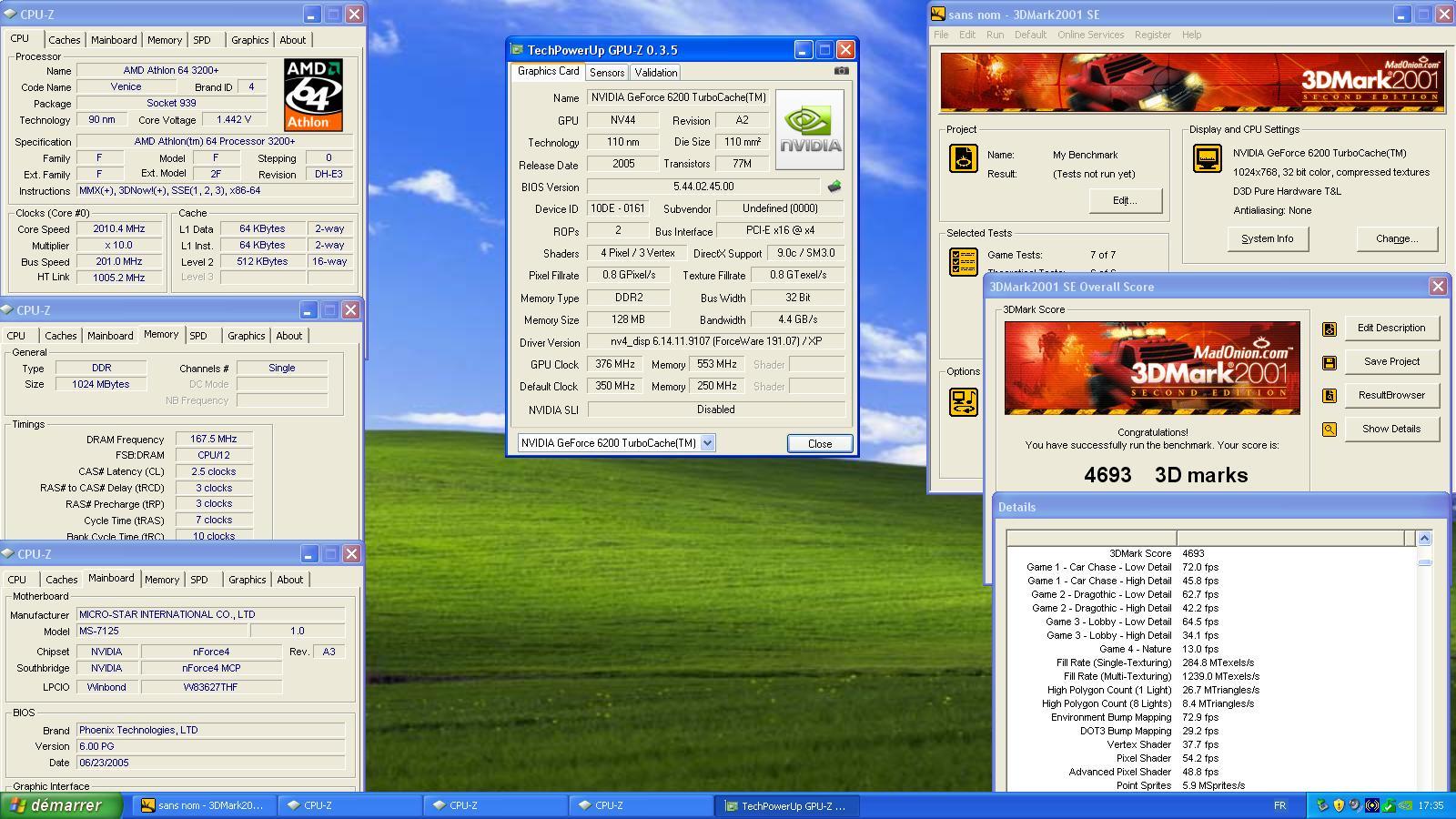Open the CPU tab in the CPU-Z window showing memory timings
Viewport: 1456px width, 819px height.
16,336
